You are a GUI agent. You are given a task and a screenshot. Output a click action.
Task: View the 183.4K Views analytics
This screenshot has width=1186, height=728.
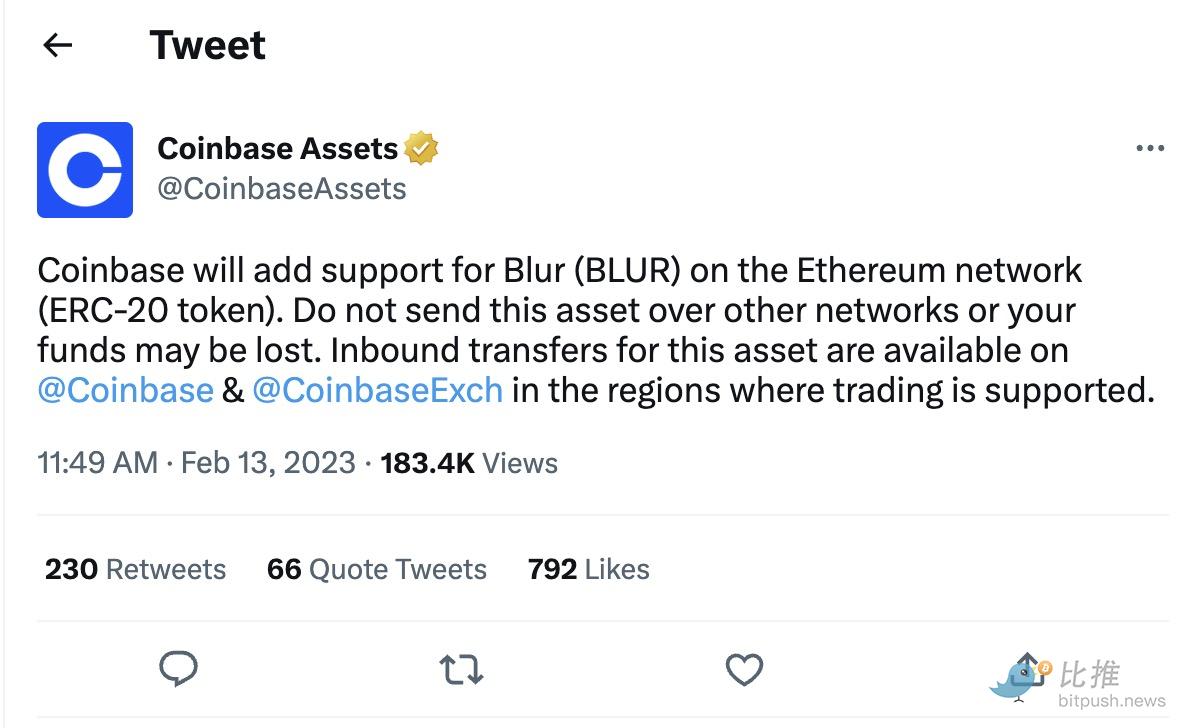(x=469, y=462)
